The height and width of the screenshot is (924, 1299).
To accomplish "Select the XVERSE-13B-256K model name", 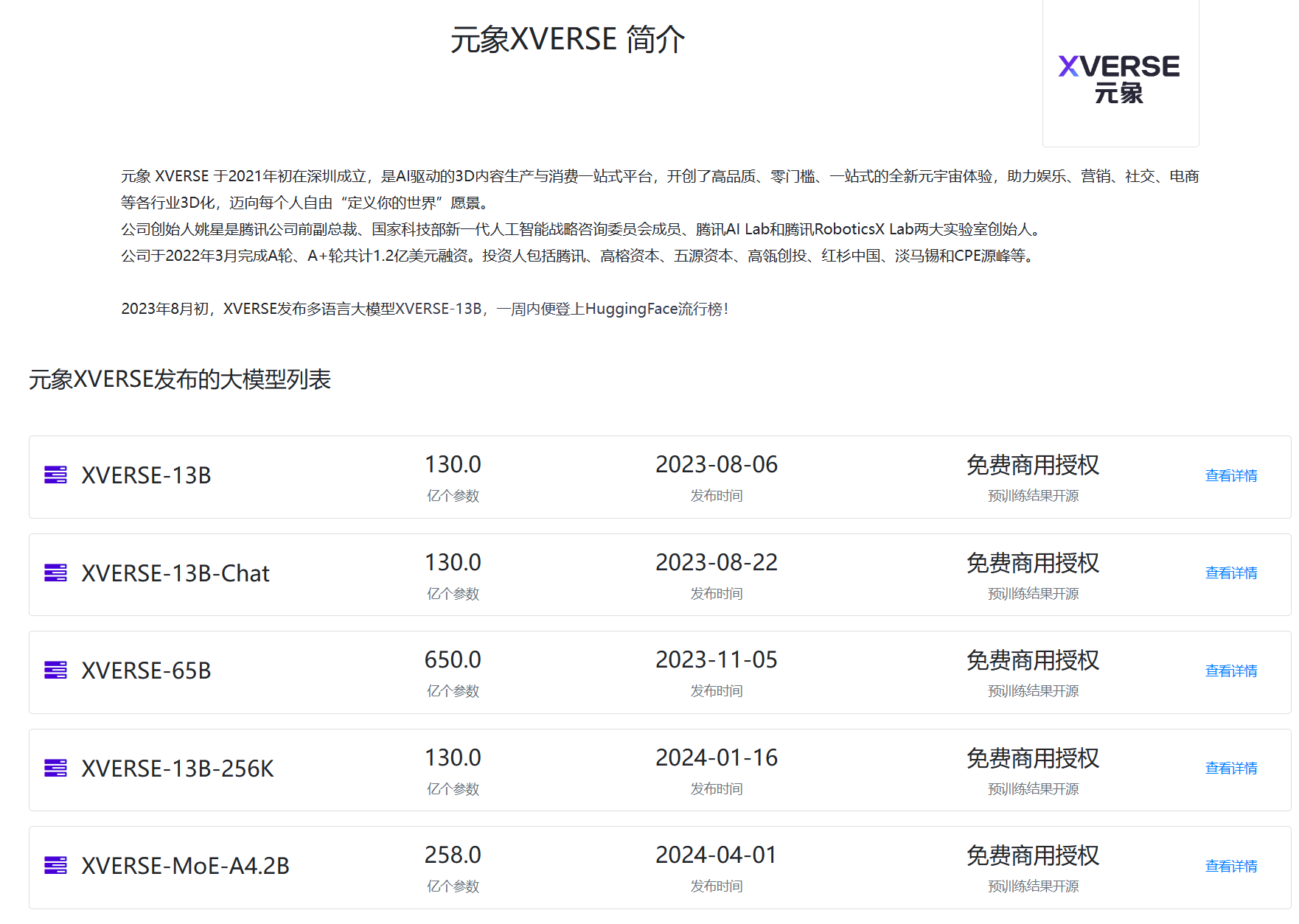I will coord(178,769).
